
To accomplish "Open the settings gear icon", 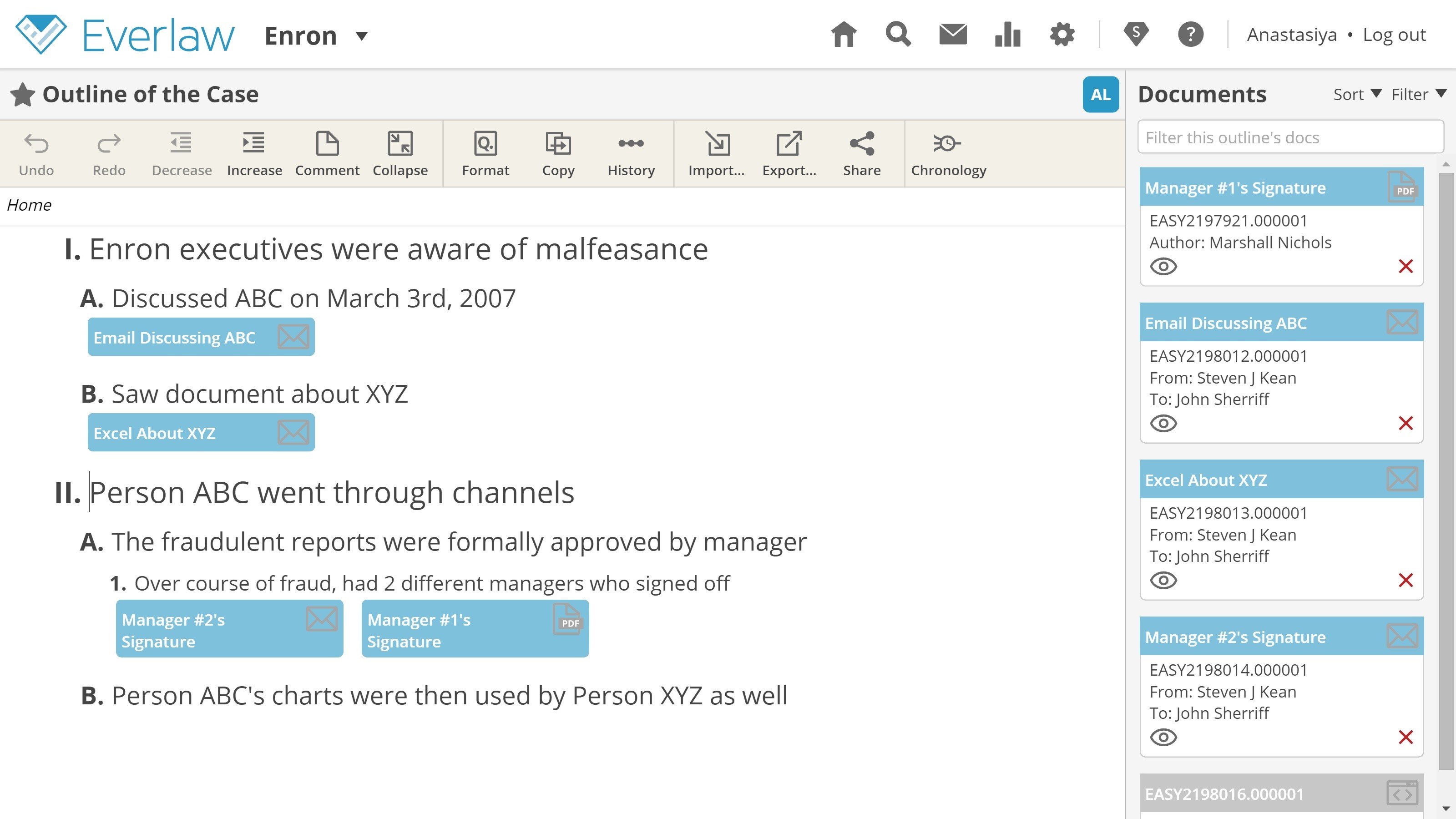I will tap(1062, 35).
